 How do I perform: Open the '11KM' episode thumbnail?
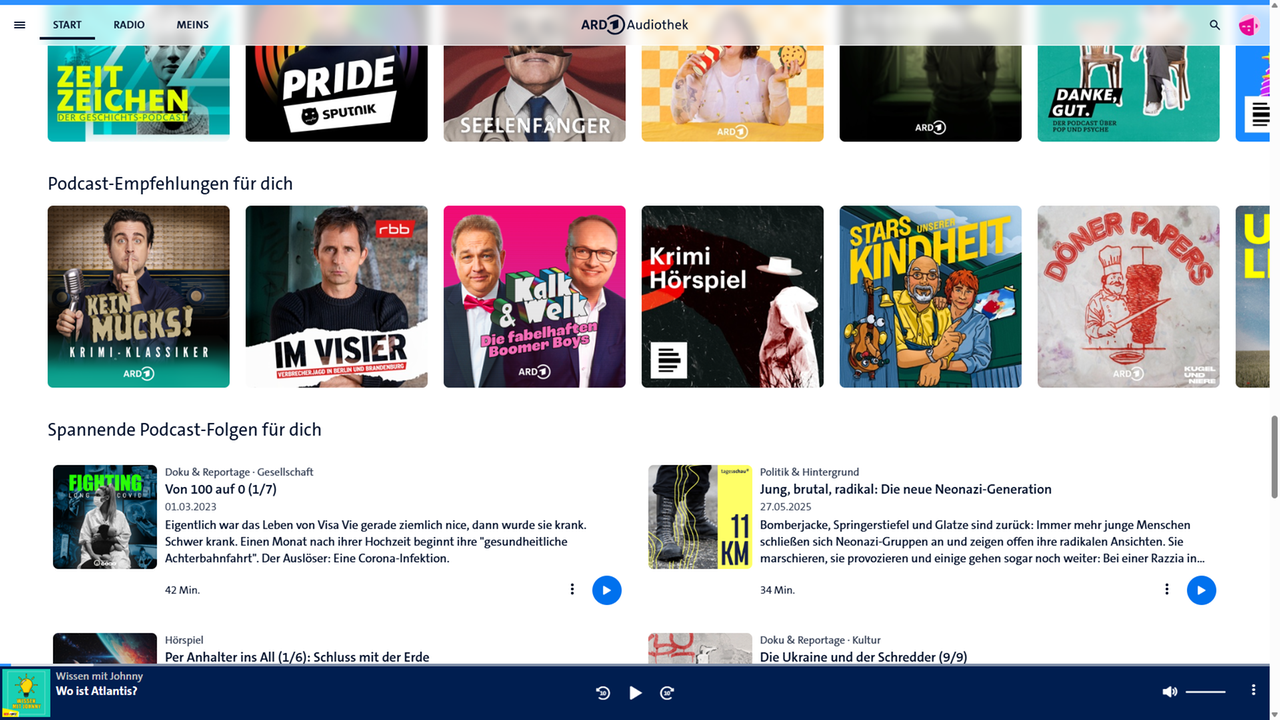coord(700,517)
